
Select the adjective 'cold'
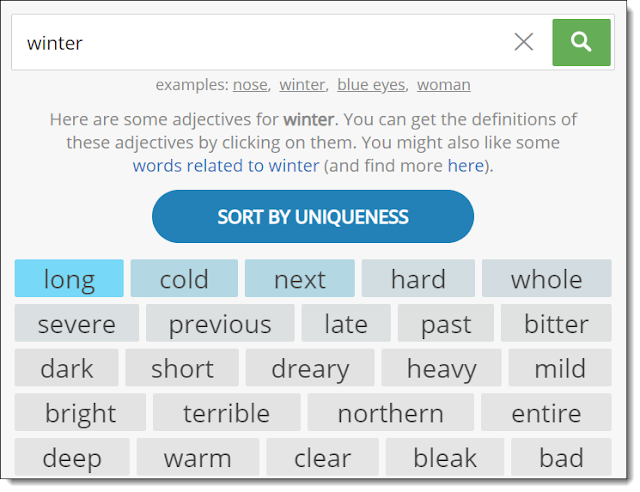pyautogui.click(x=184, y=279)
